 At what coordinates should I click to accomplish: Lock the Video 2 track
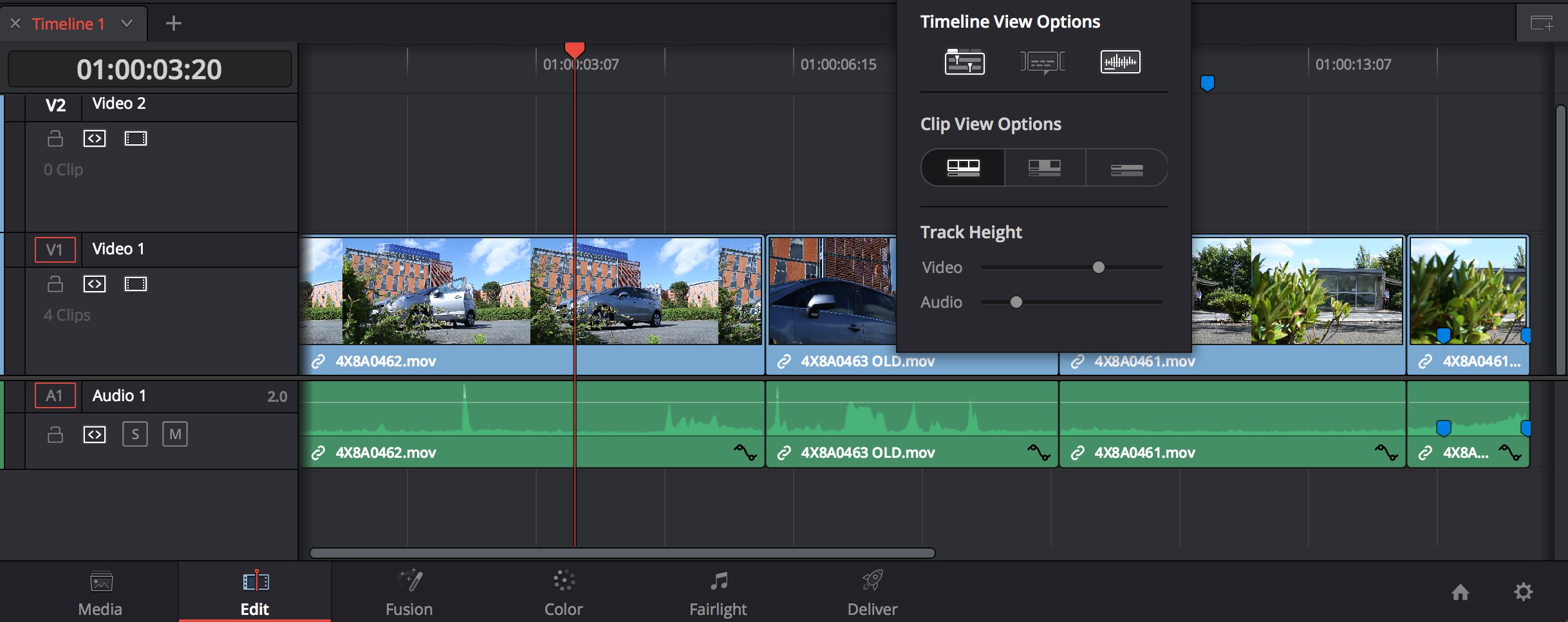pos(55,138)
